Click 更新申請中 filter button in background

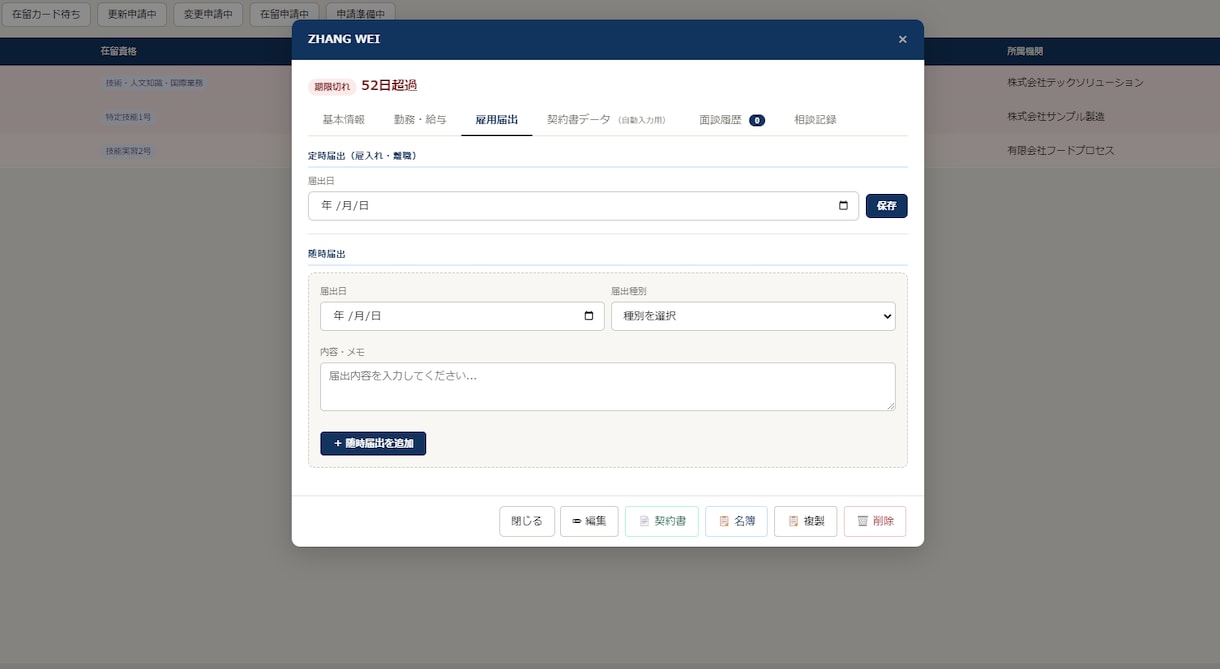[132, 15]
